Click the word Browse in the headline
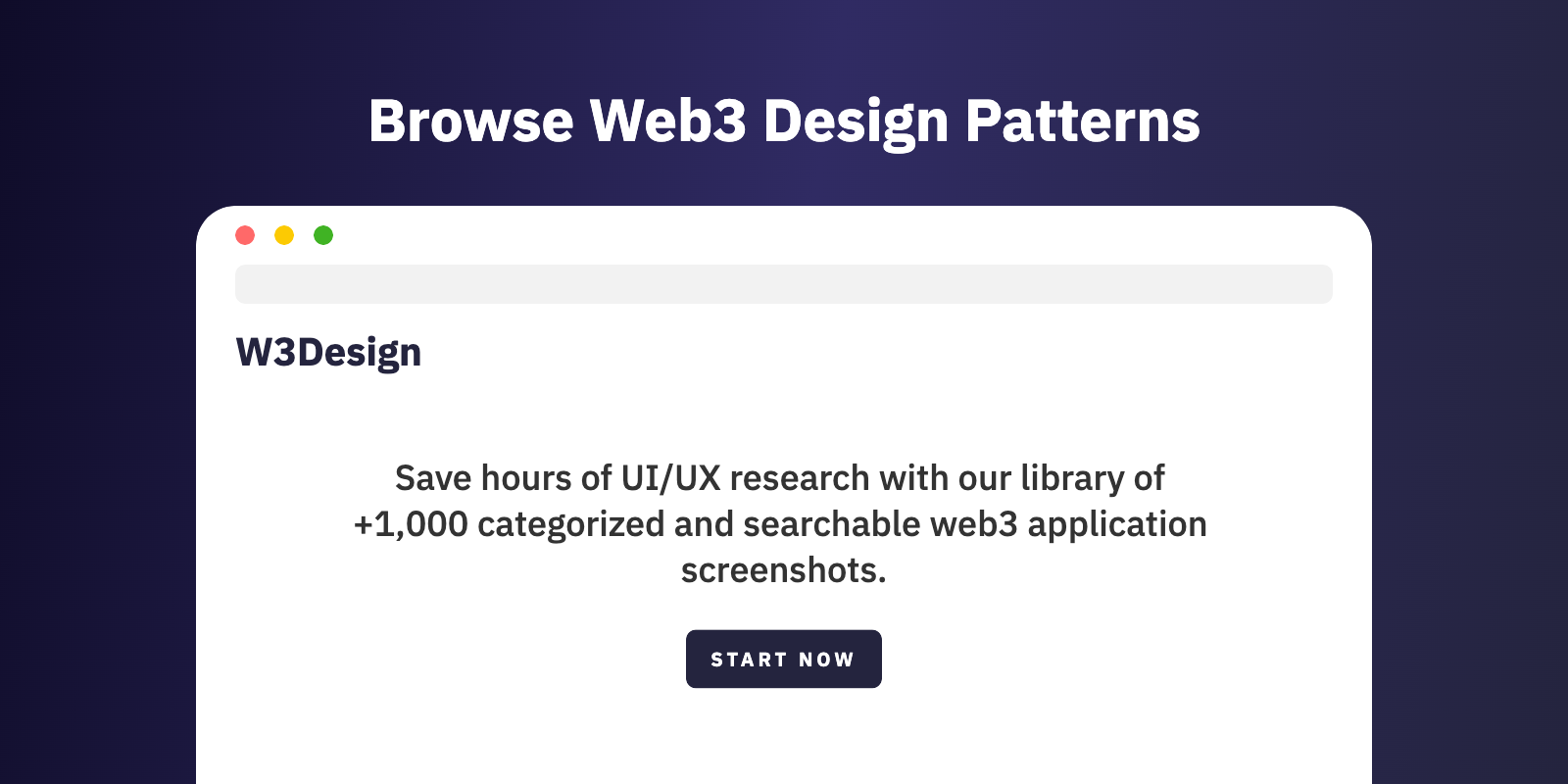The image size is (1568, 784). point(471,122)
